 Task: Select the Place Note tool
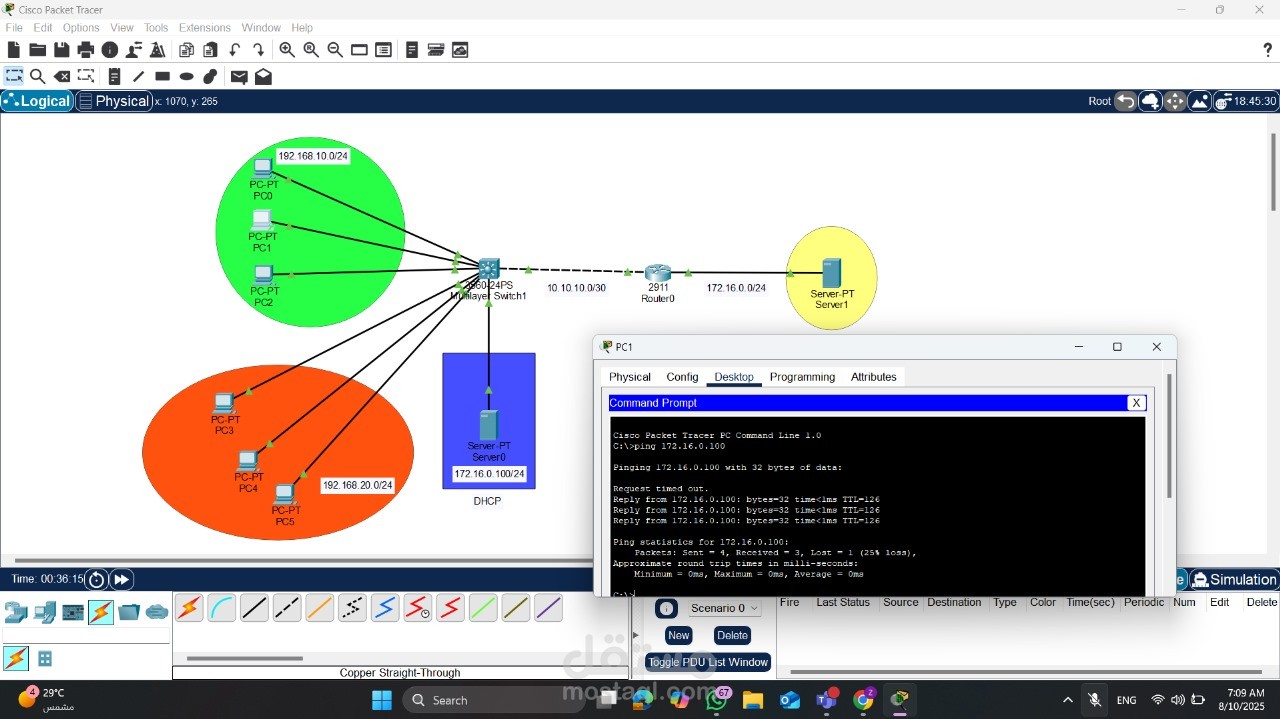(x=114, y=76)
